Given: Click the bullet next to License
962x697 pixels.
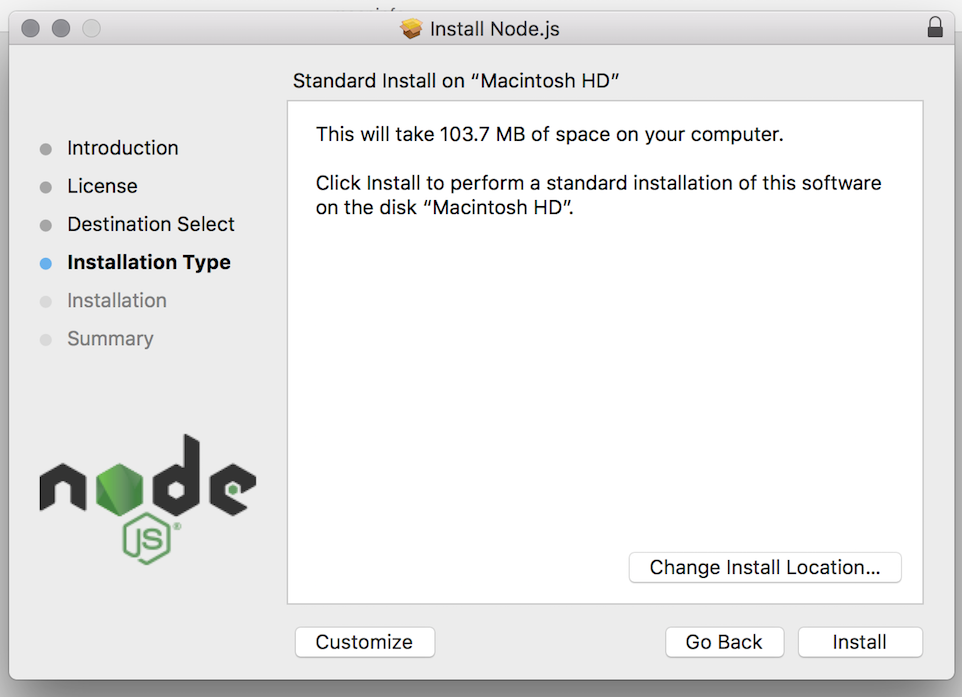Looking at the screenshot, I should point(45,188).
